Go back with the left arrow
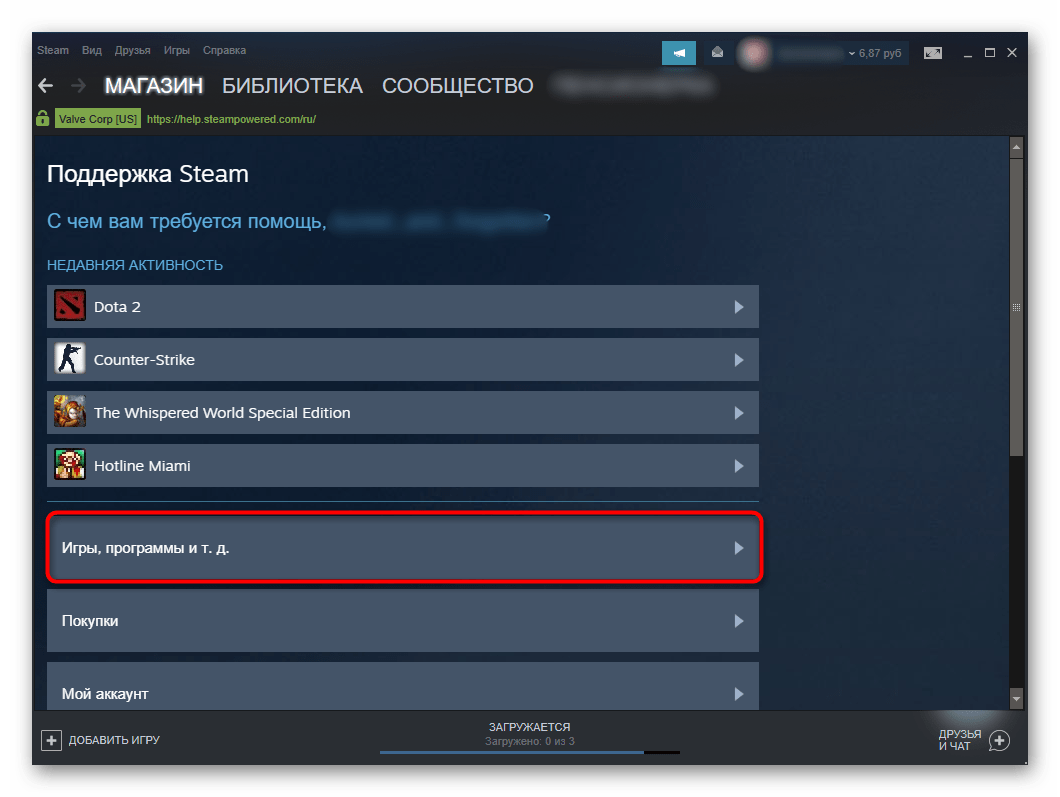The image size is (1060, 797). point(45,86)
